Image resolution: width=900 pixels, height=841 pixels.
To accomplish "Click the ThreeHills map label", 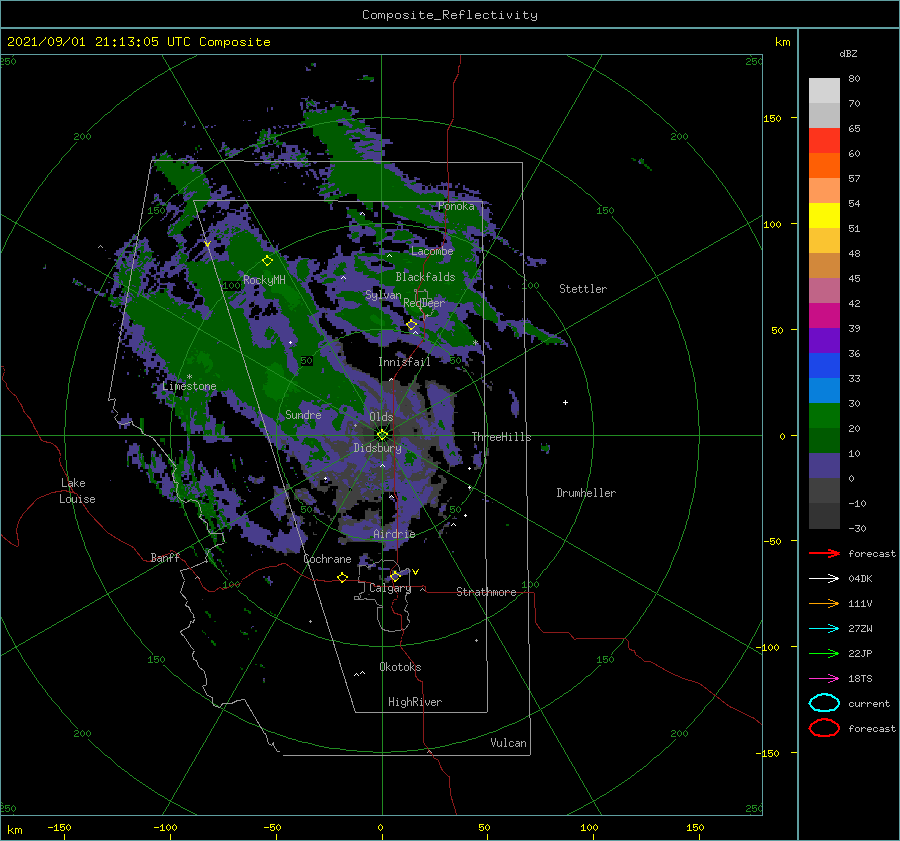I will (501, 437).
